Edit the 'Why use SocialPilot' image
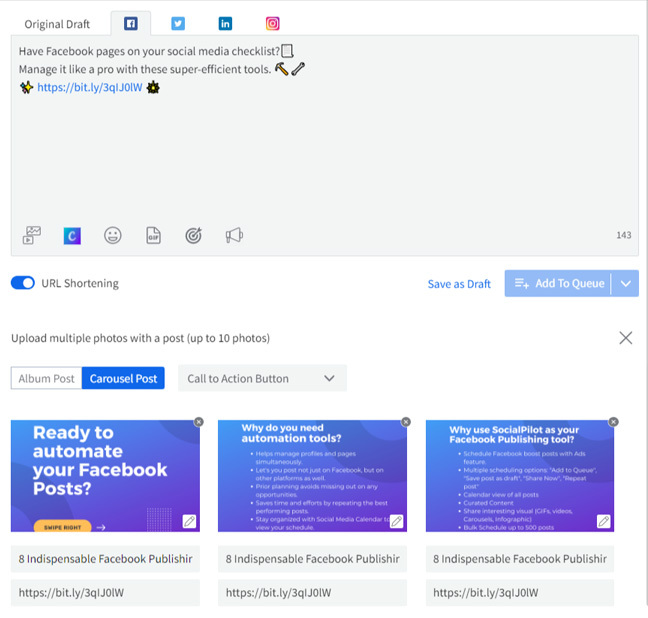Screen dimensions: 648x618 point(604,521)
